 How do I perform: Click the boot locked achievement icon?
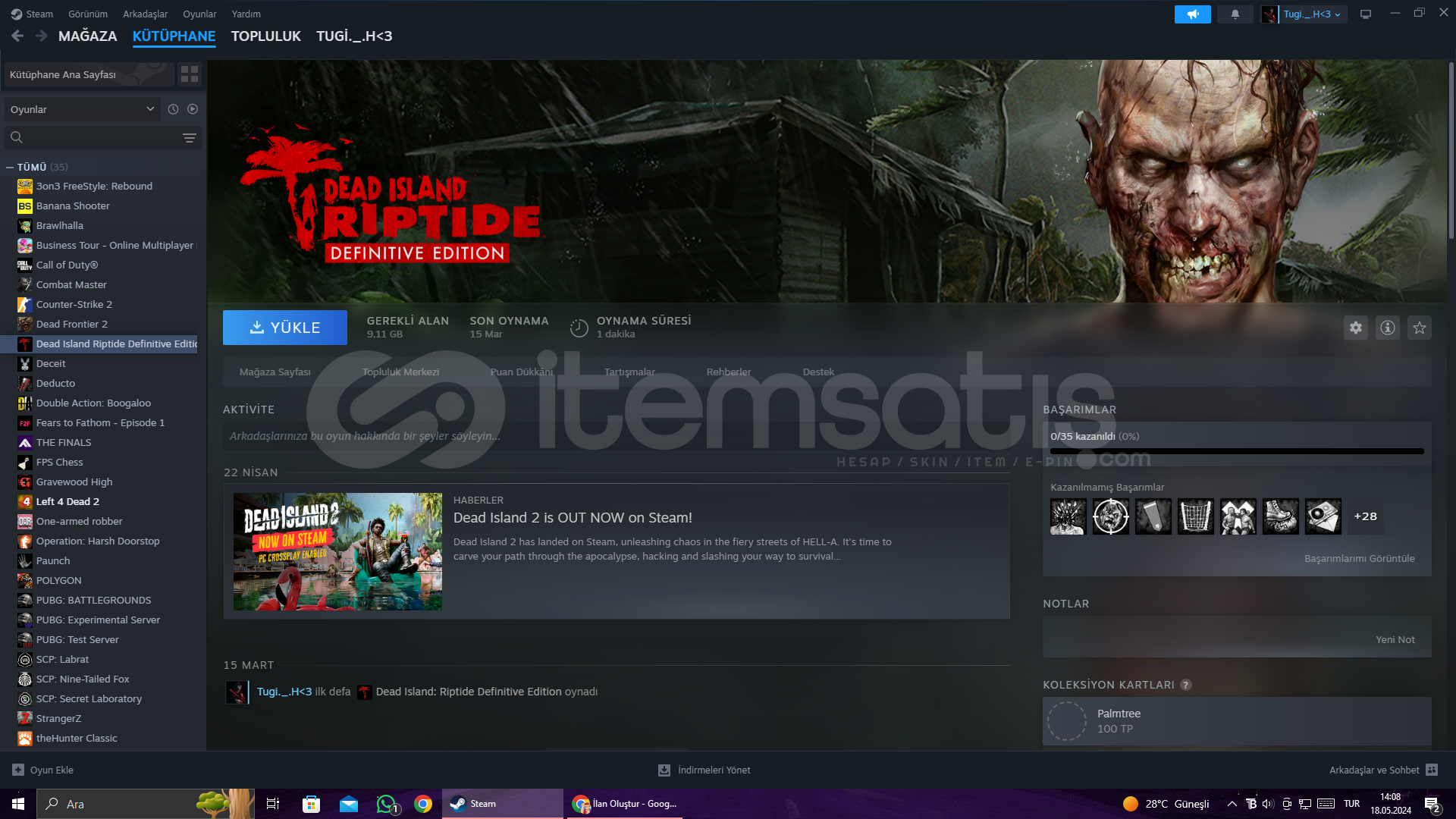point(1281,516)
